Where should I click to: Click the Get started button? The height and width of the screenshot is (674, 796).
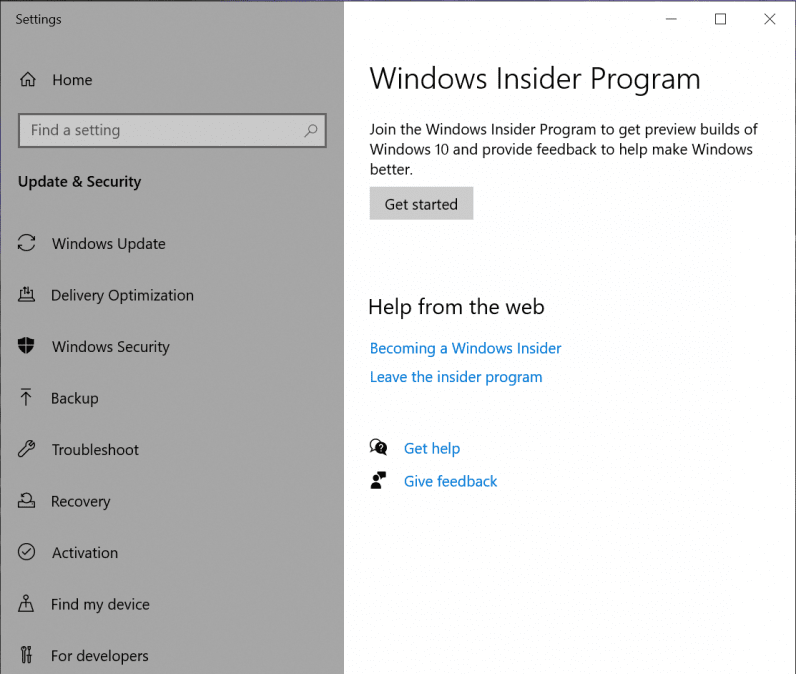point(421,204)
